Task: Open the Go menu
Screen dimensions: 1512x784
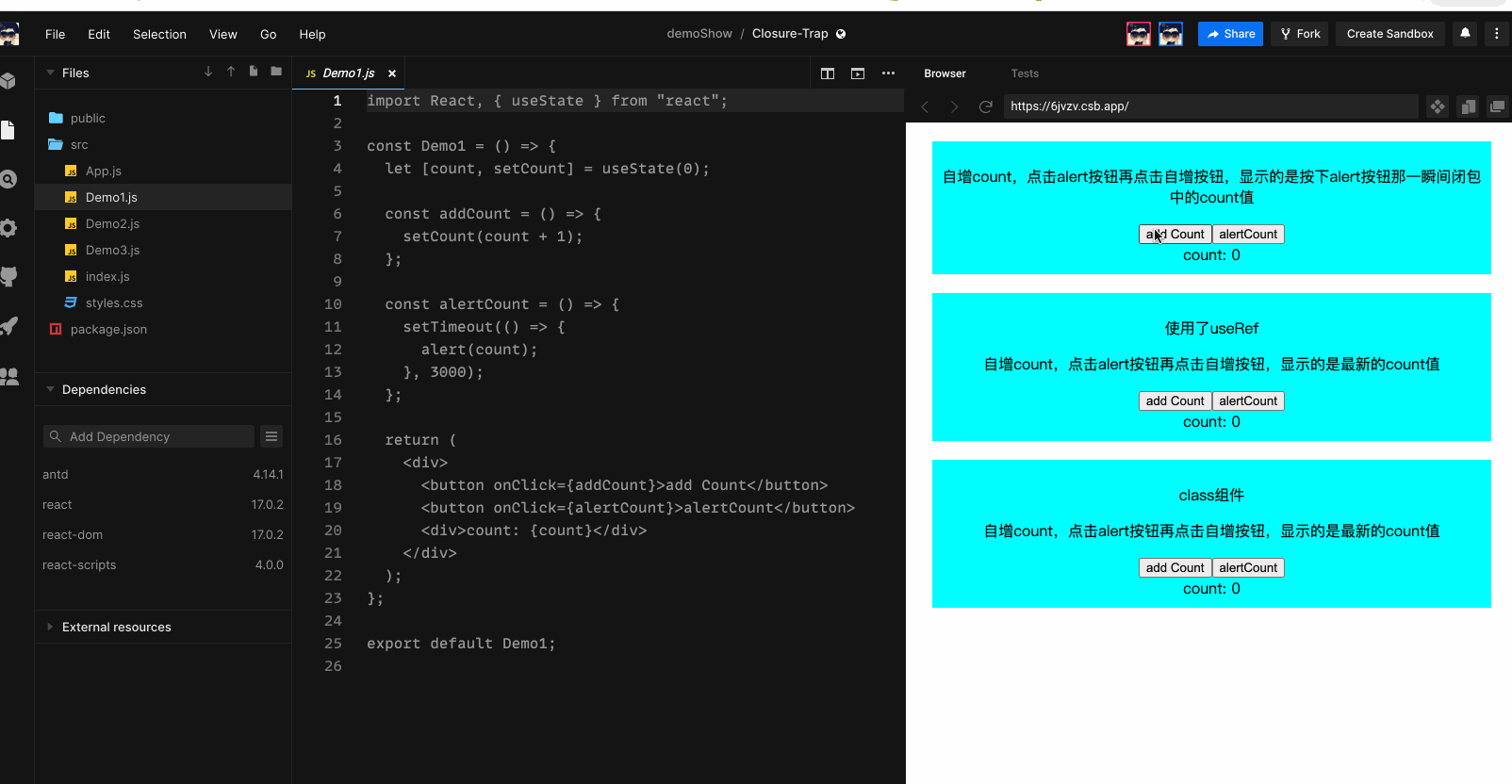Action: pos(269,34)
